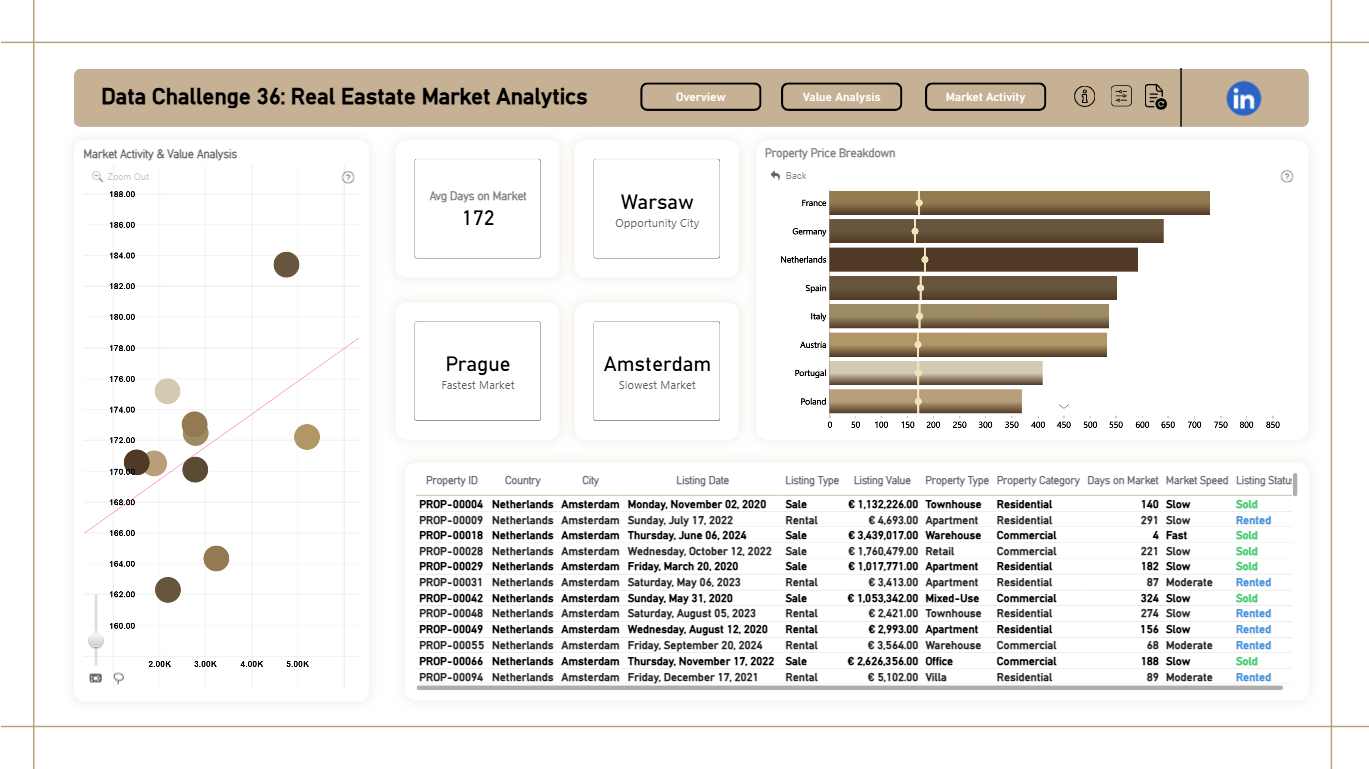
Task: Select row PROP-00048 in the table
Action: click(x=855, y=613)
